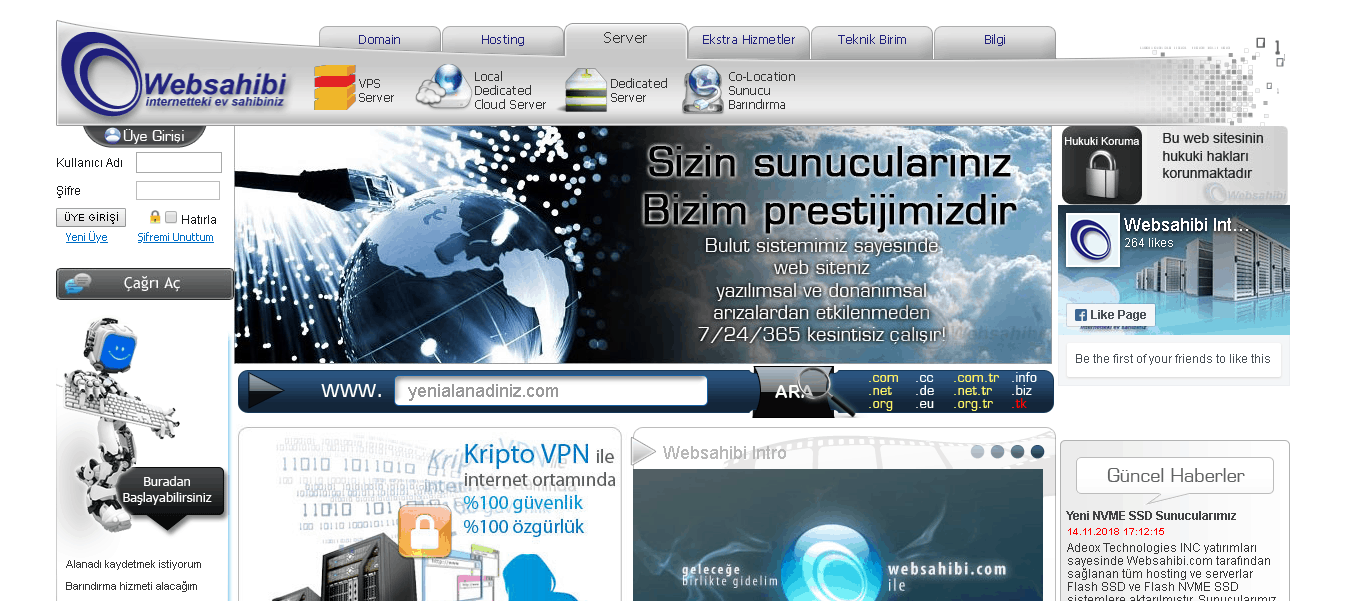Click the magnifying glass on the ARA button
Viewport: 1345px width, 601px height.
pos(826,389)
